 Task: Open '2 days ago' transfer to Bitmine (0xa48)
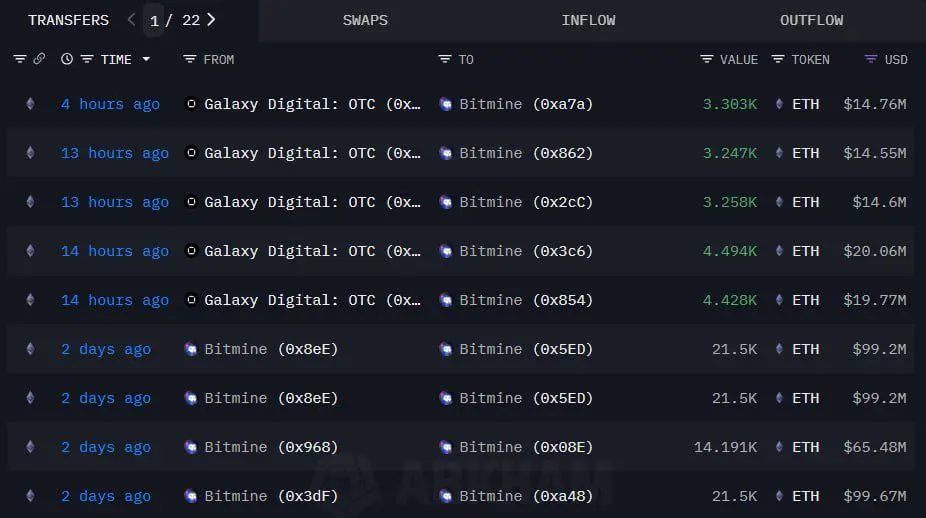pos(106,497)
